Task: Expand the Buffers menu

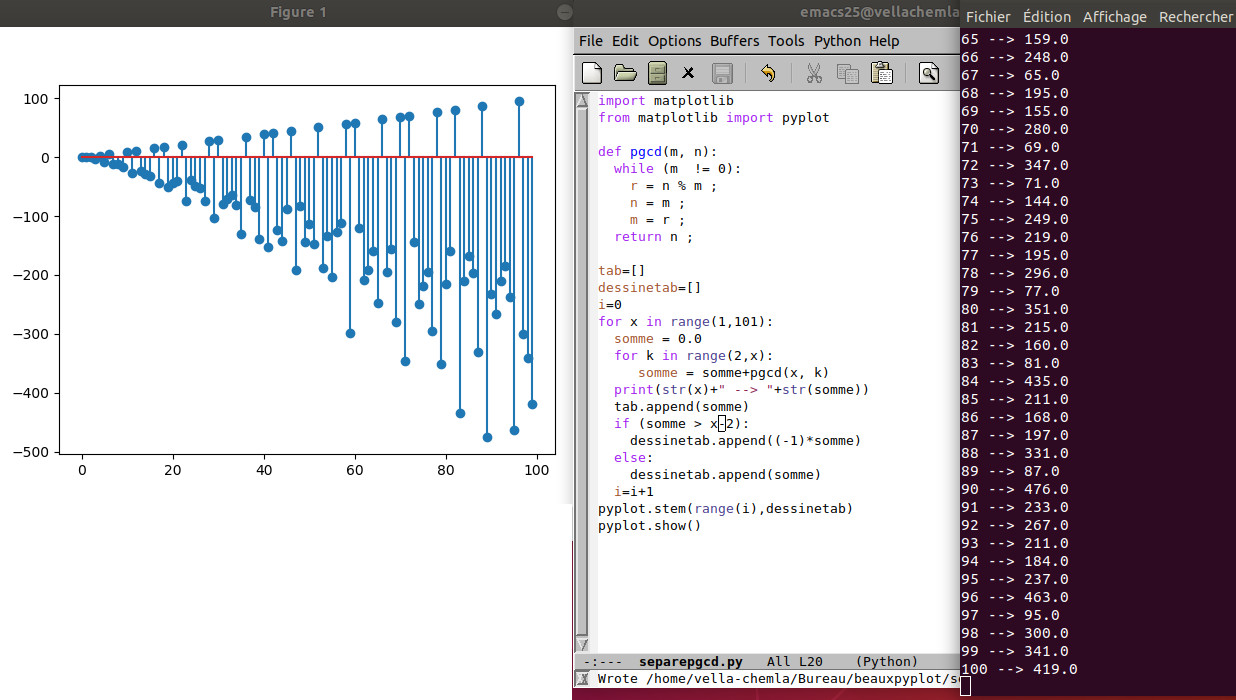Action: [734, 41]
